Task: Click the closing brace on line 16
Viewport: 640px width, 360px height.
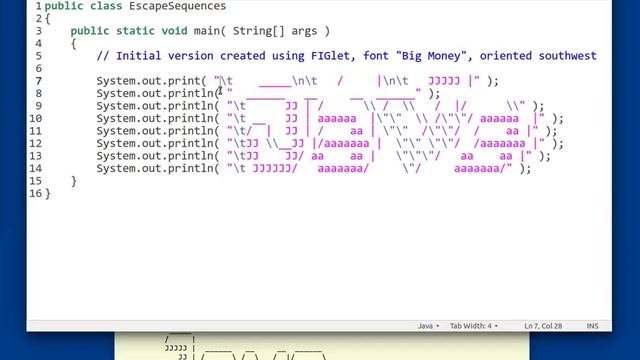Action: click(48, 193)
